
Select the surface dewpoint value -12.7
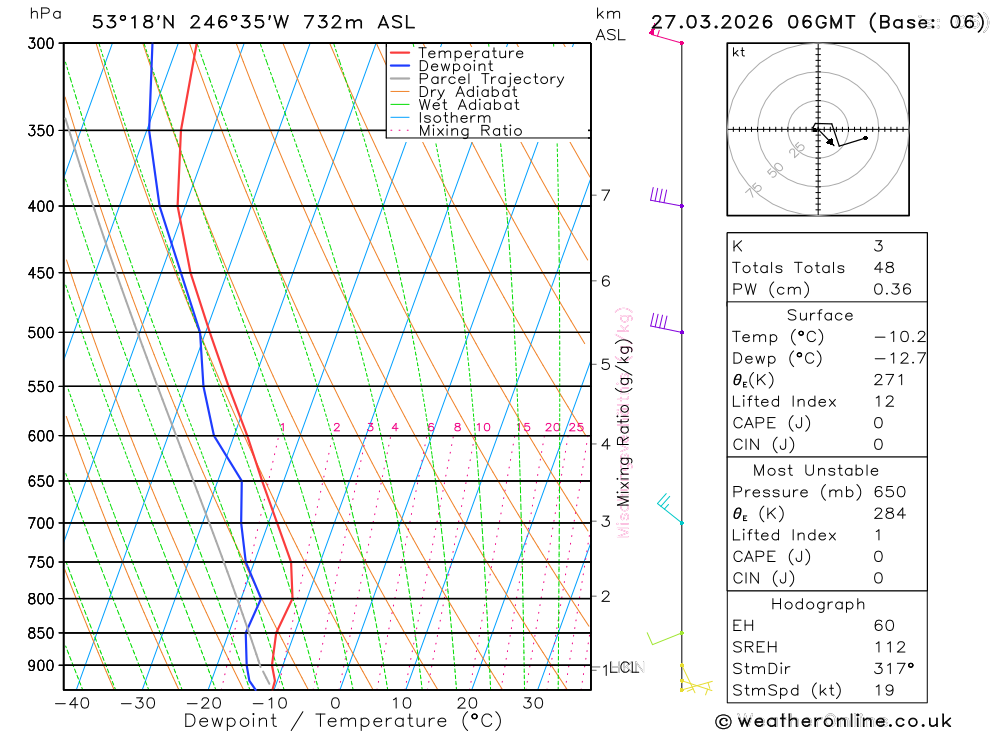pyautogui.click(x=900, y=359)
